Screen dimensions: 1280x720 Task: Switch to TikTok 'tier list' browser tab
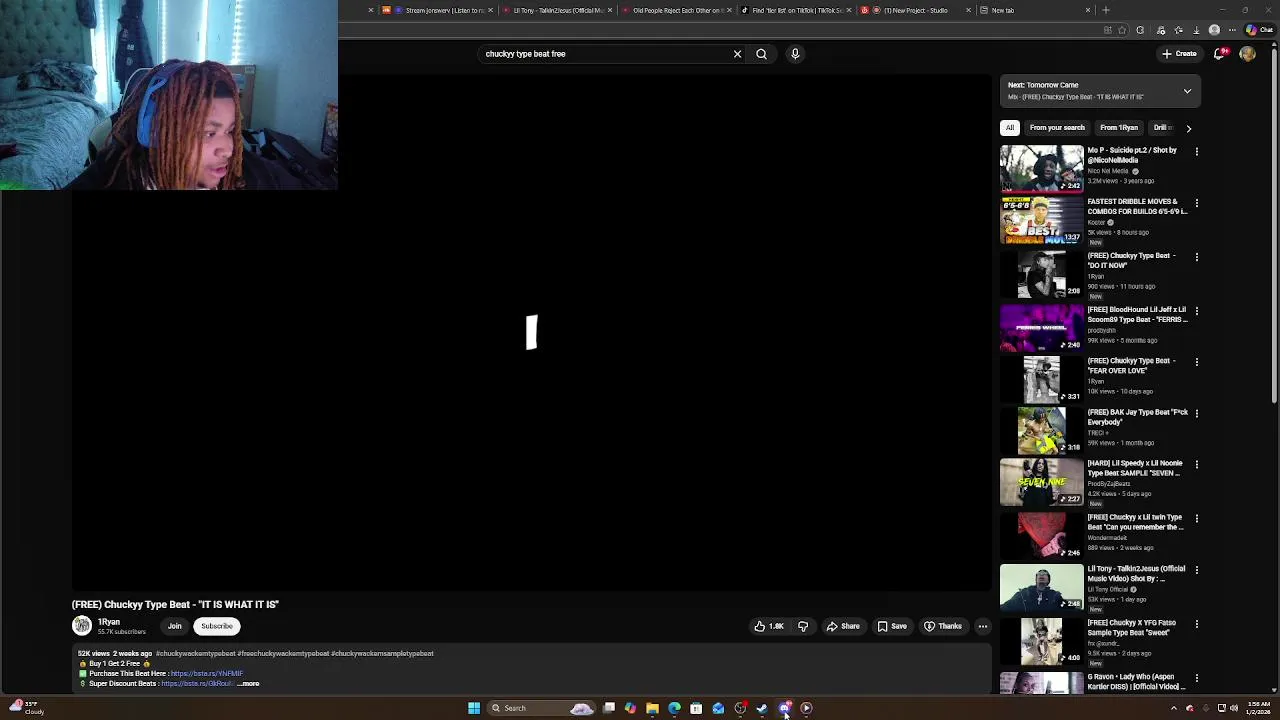(795, 10)
